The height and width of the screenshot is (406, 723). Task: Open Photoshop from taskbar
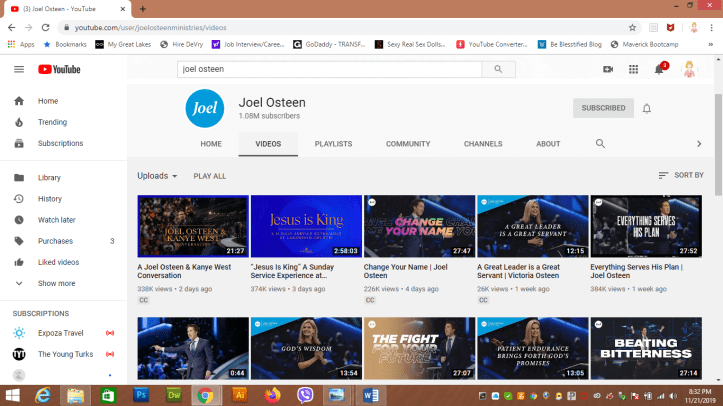(x=141, y=395)
